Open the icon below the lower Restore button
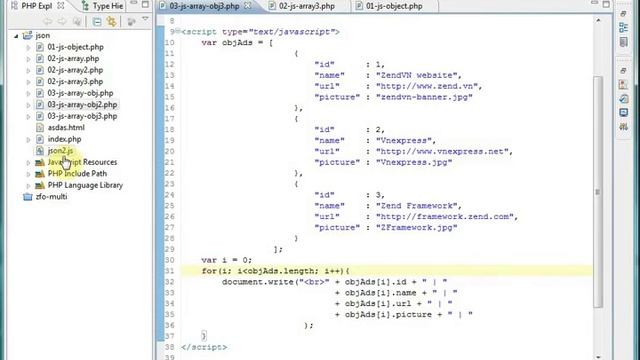 623,84
